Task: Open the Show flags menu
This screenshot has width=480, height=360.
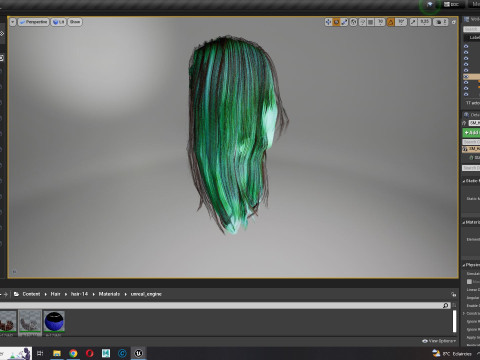Action: (x=75, y=22)
